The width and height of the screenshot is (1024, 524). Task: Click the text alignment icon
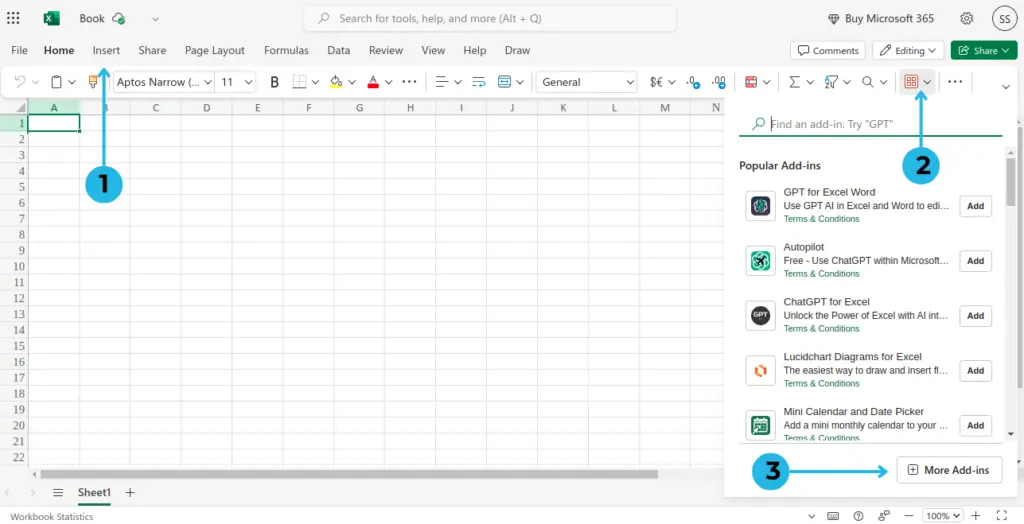click(x=442, y=82)
